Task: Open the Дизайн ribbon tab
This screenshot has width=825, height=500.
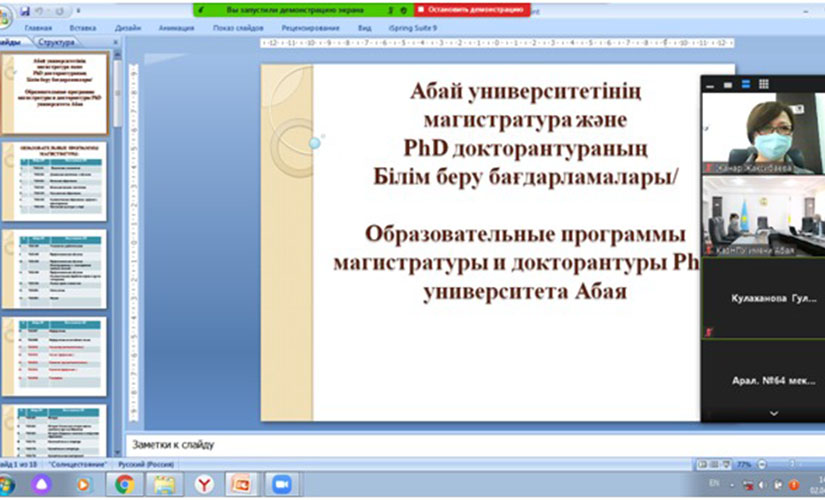Action: click(128, 28)
